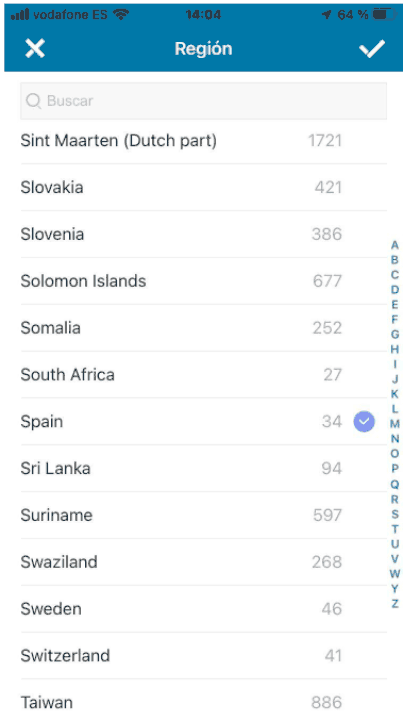Select Sweden as the region
406x719 pixels.
click(204, 608)
